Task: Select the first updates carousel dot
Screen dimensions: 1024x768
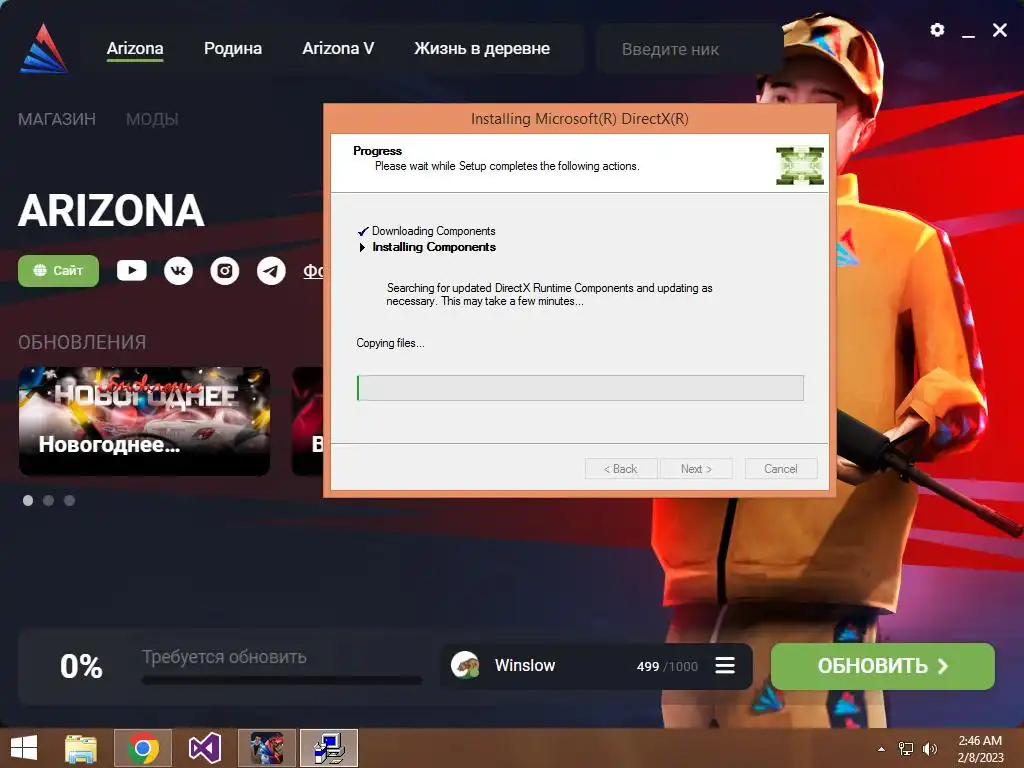Action: 28,500
